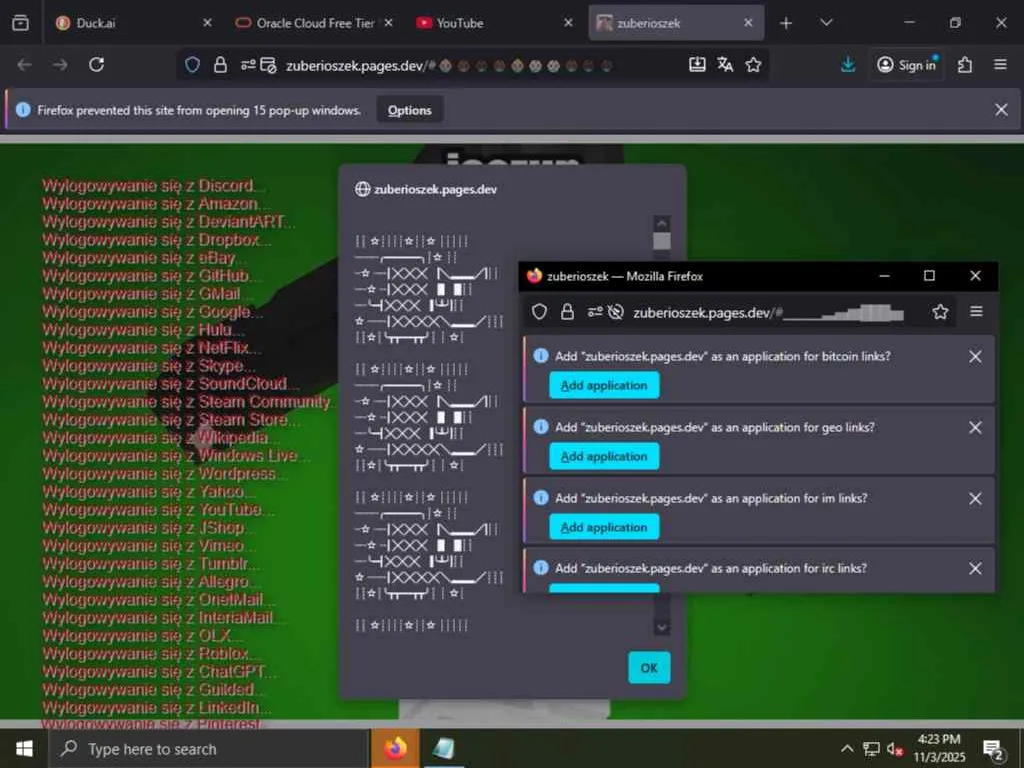Maximize the zuberioszek popup window
Screen dimensions: 1024x768
[x=929, y=276]
